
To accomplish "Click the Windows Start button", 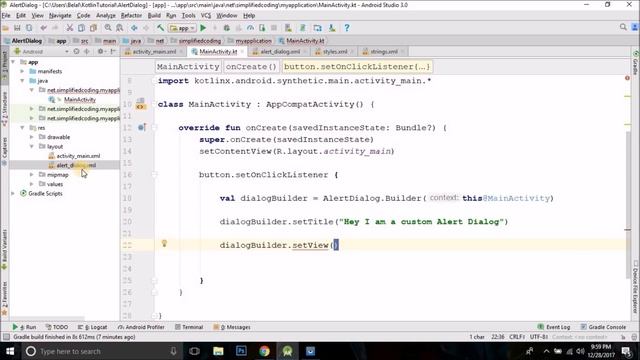I will click(x=10, y=351).
